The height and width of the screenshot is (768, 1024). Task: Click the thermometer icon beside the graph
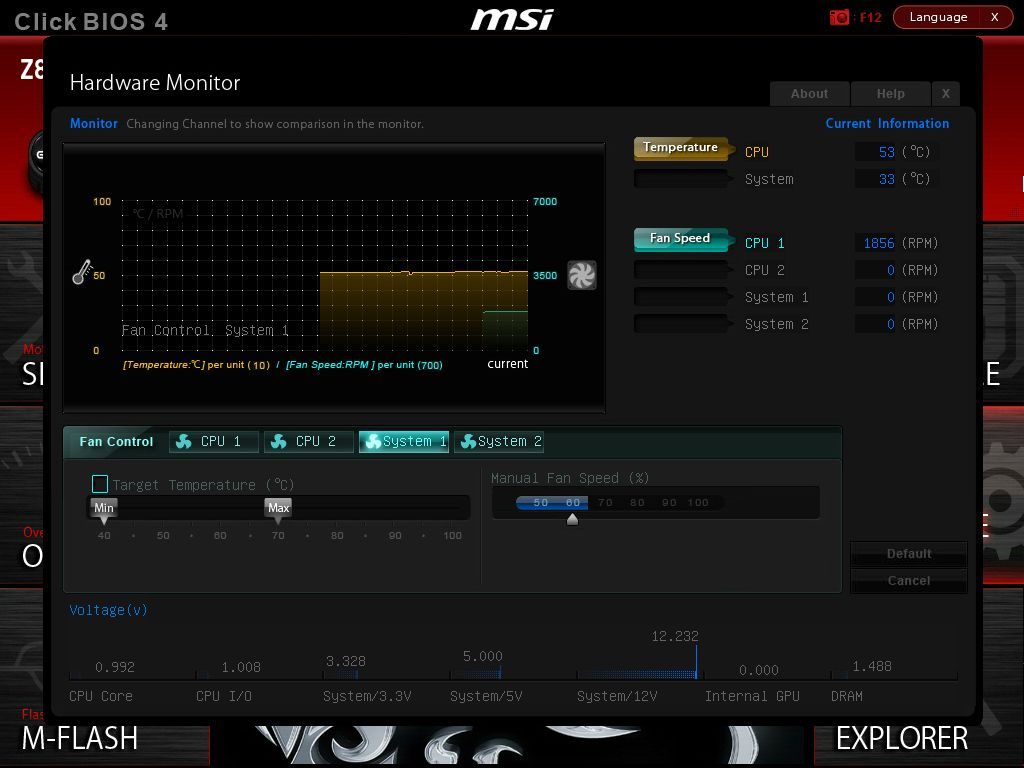click(82, 272)
